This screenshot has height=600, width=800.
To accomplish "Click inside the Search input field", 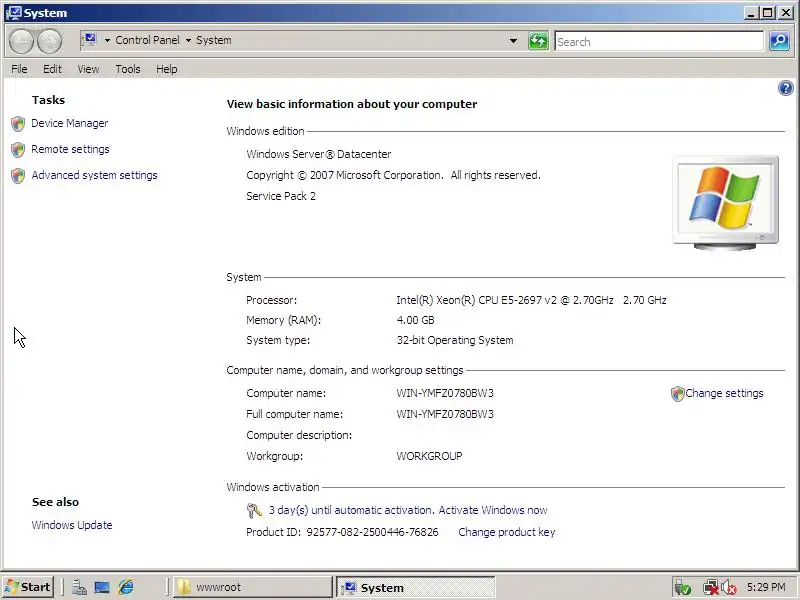I will 659,41.
